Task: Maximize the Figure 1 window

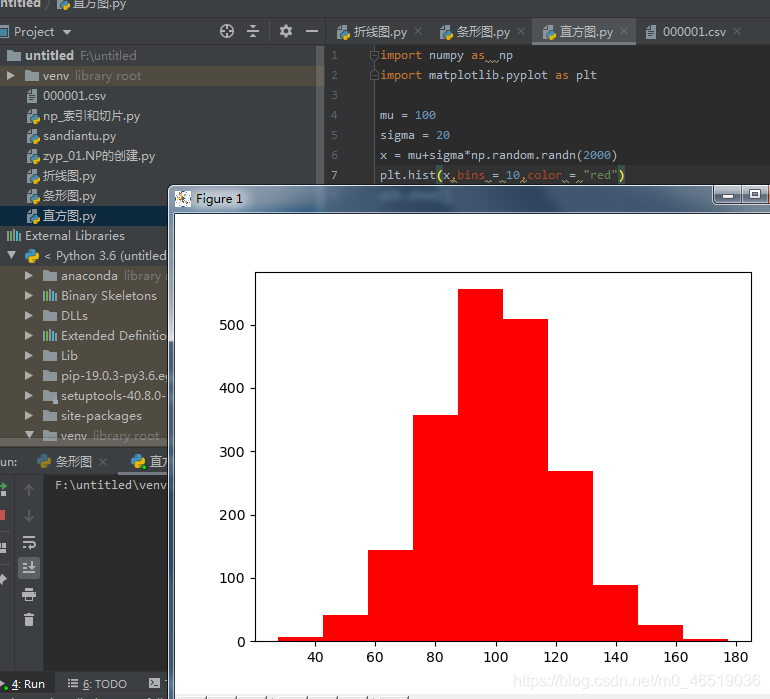Action: [755, 195]
